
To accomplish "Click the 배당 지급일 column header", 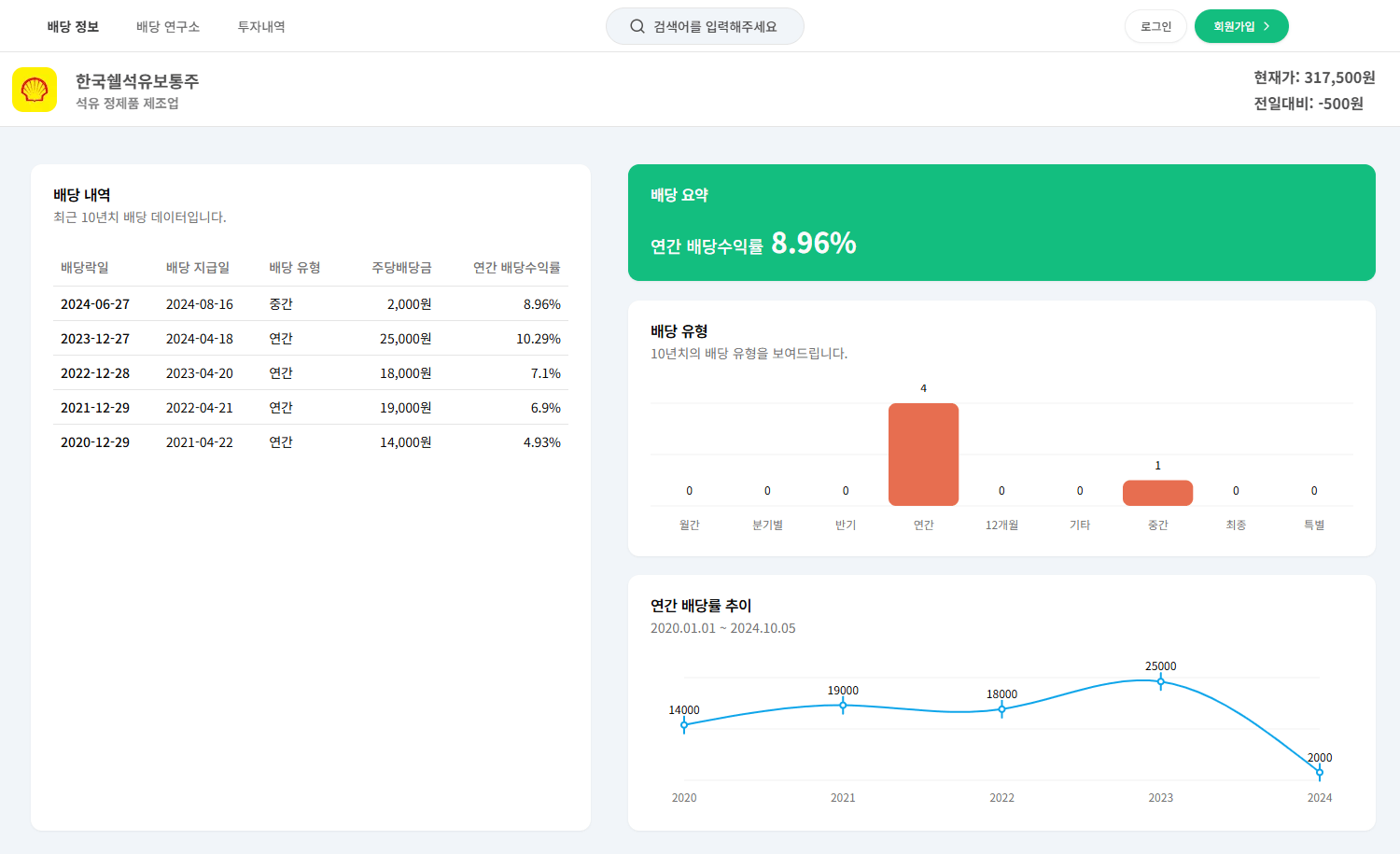I will [x=198, y=268].
